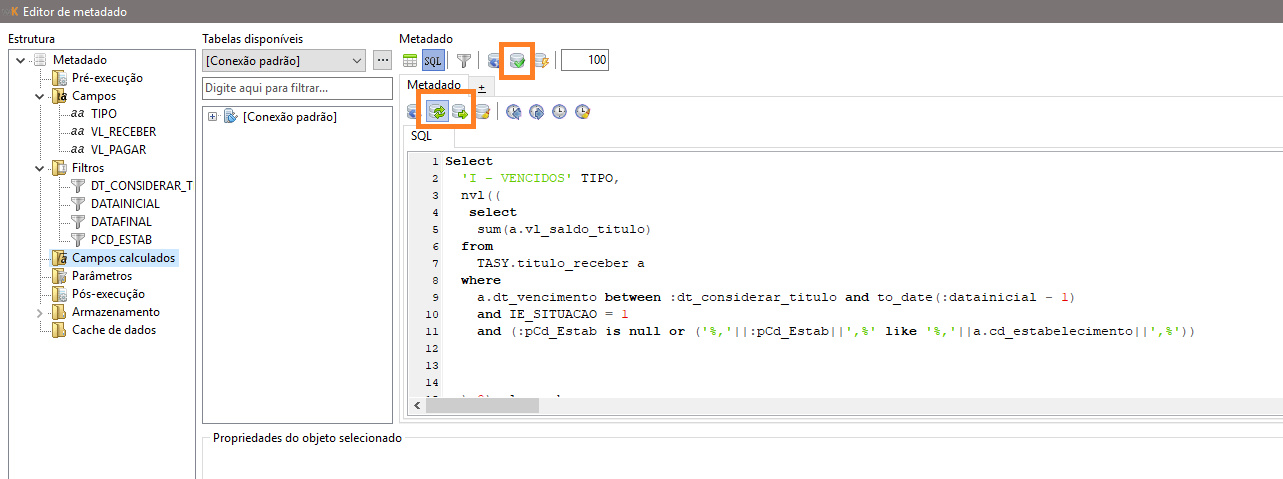Click the filter funnel toolbar icon
Screen dimensions: 1283x479
[x=463, y=60]
